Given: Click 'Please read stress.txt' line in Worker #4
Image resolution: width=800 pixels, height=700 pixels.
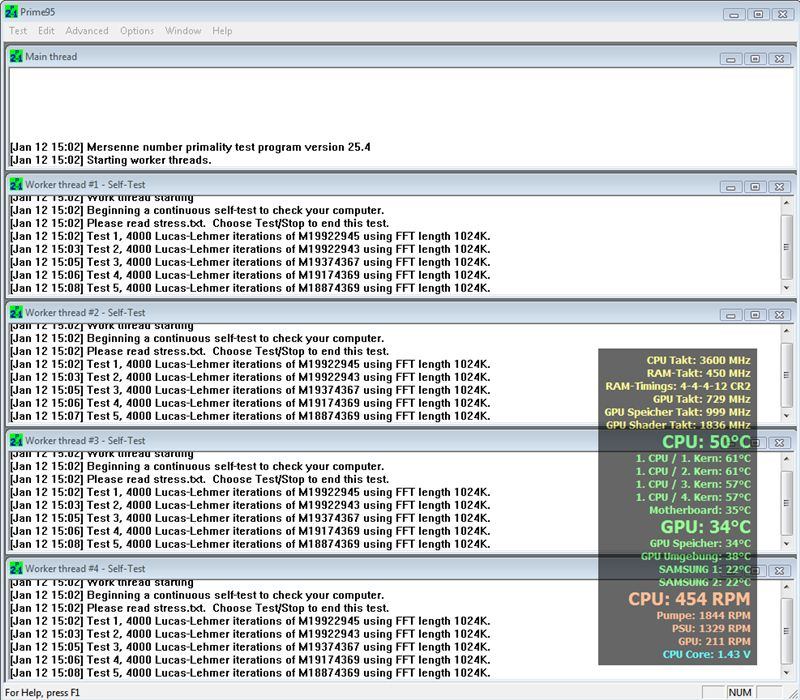Looking at the screenshot, I should tap(199, 608).
